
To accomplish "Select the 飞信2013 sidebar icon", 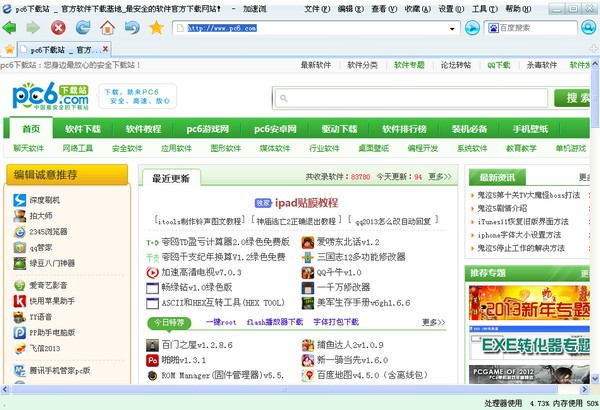I will 19,348.
